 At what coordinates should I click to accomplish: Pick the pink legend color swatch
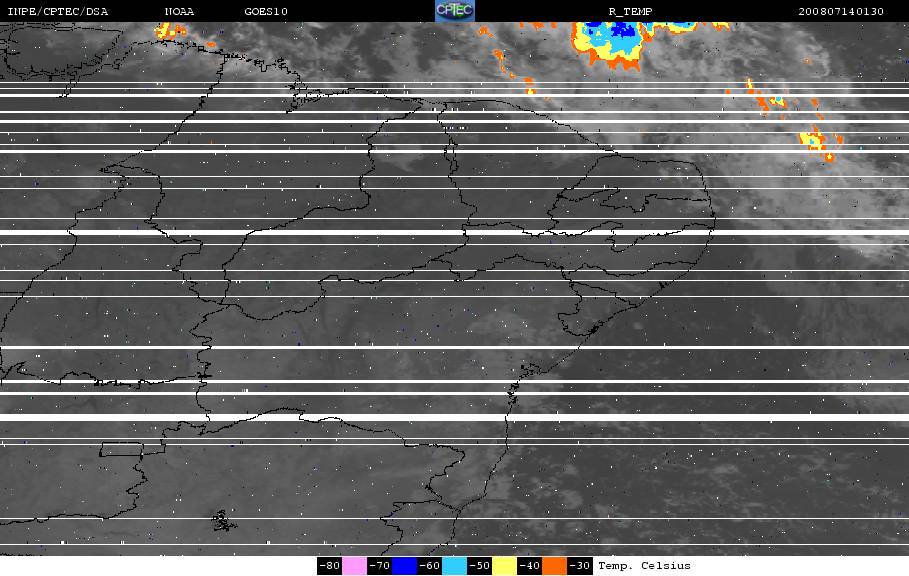tap(354, 566)
